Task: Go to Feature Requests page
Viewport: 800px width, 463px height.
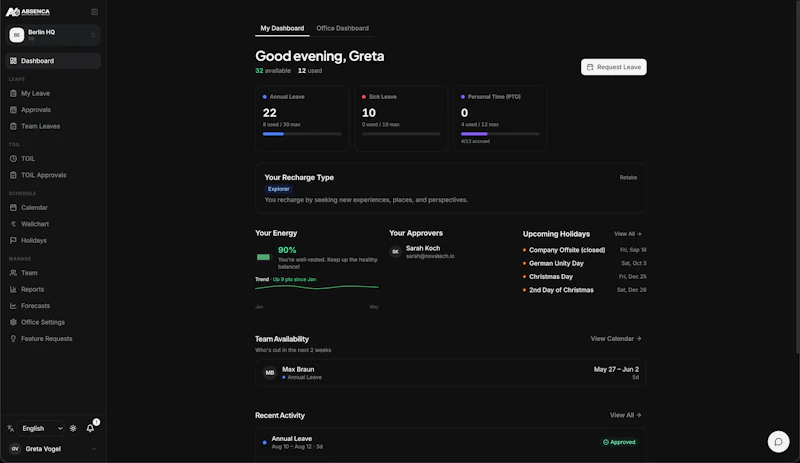Action: point(53,338)
